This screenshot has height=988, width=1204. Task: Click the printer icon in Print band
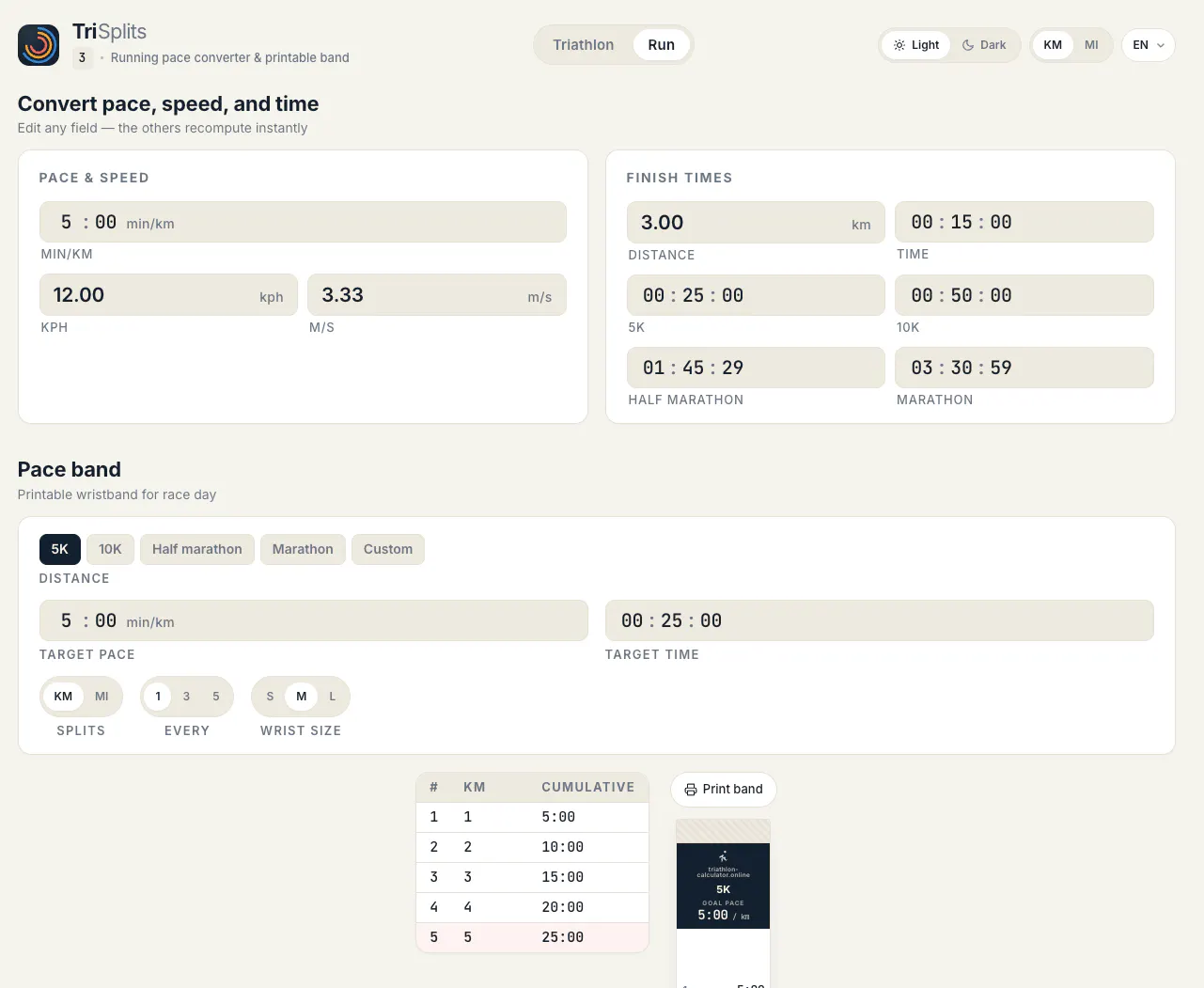[x=691, y=790]
